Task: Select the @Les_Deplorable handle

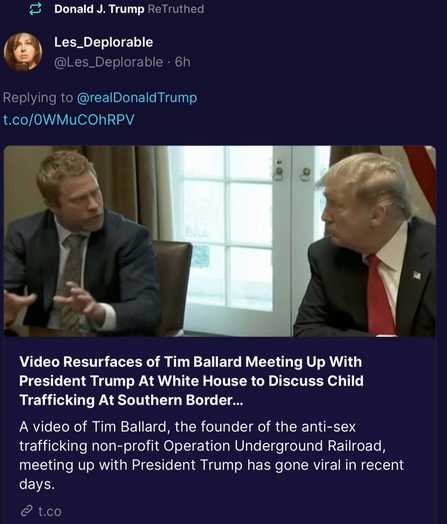Action: (x=108, y=62)
